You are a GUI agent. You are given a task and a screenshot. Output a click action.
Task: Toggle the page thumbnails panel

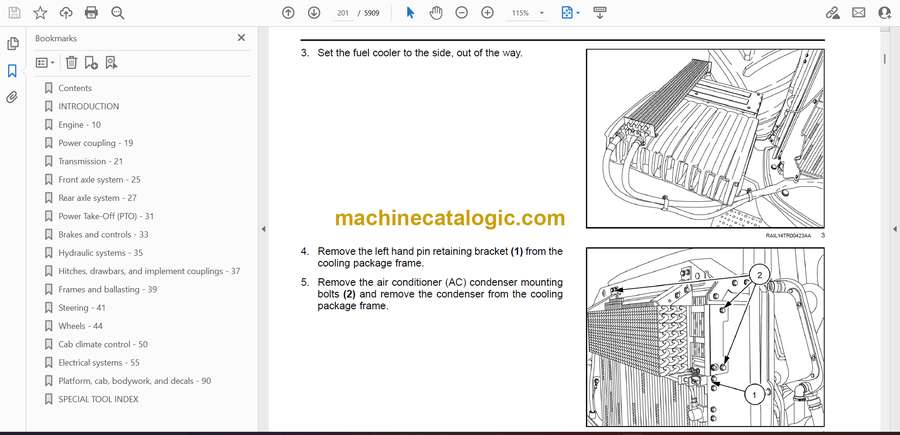tap(13, 44)
